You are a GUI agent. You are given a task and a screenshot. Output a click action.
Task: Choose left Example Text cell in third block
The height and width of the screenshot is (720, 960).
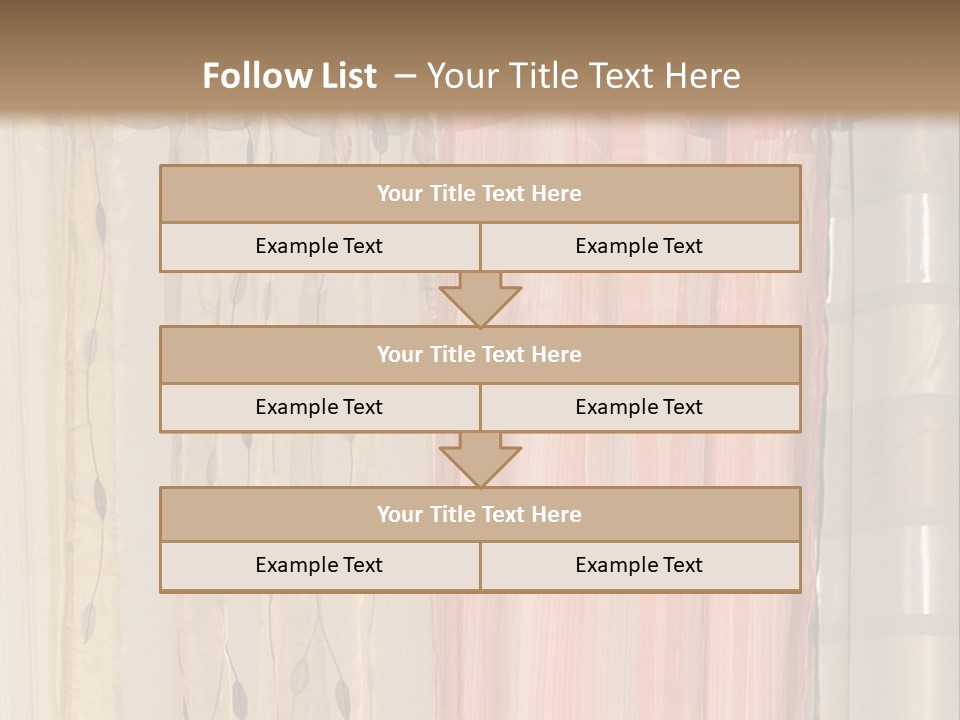click(x=319, y=565)
